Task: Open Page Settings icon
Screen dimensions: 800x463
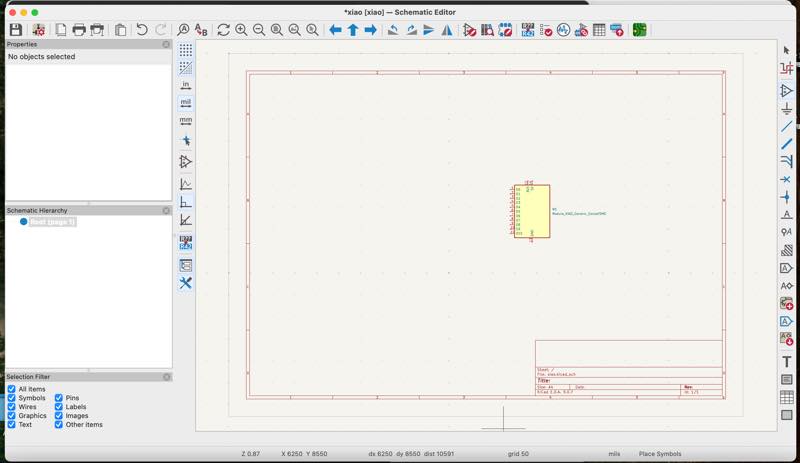Action: 61,30
